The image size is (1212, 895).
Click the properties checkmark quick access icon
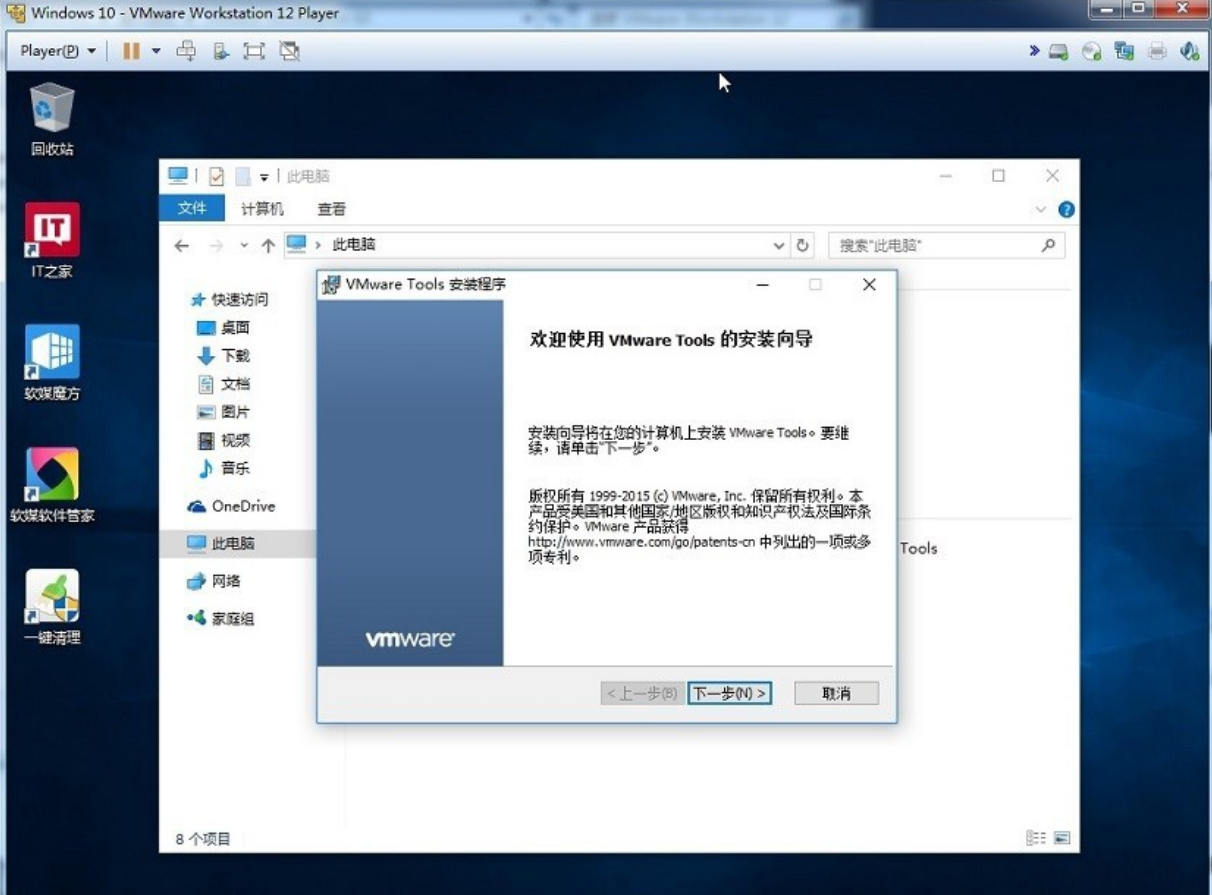click(217, 176)
